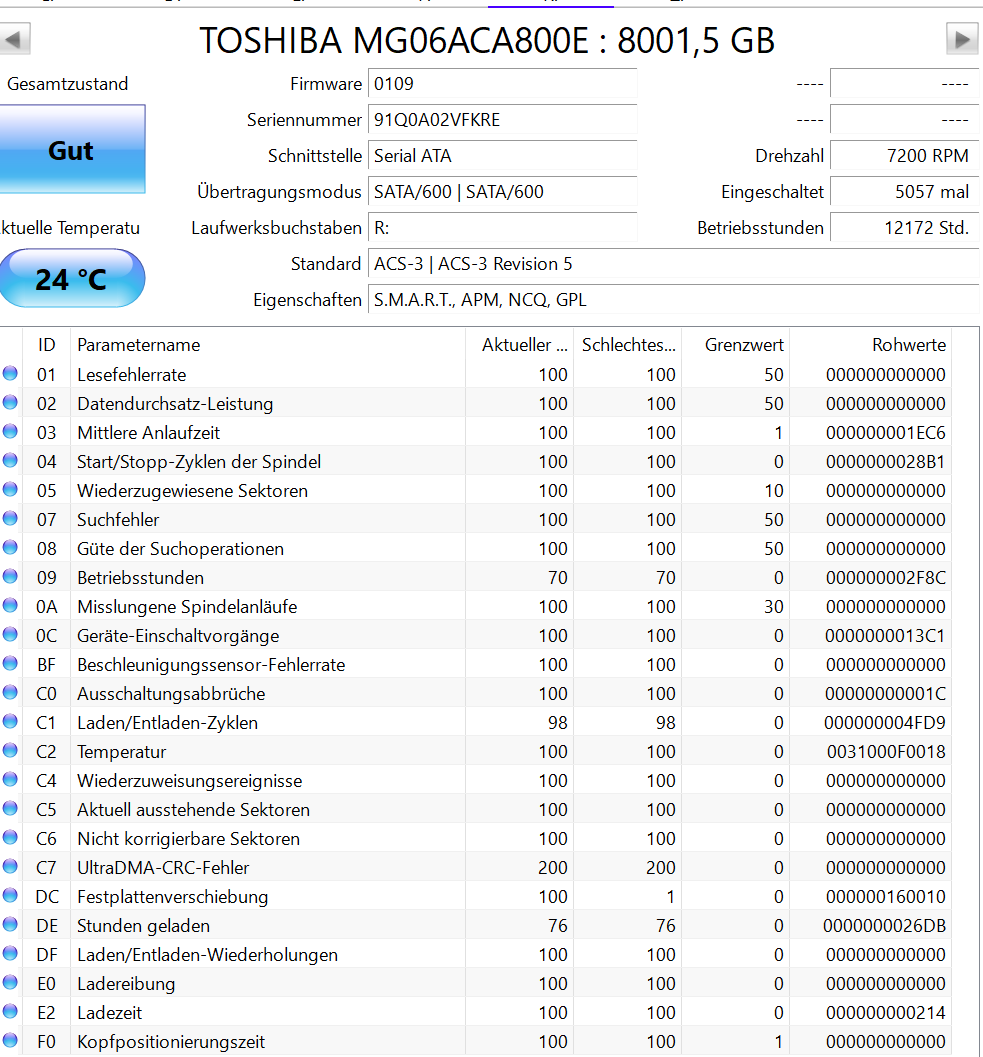
Task: Select raw value 000000160010 of Festplattenverschiebung
Action: coord(886,896)
